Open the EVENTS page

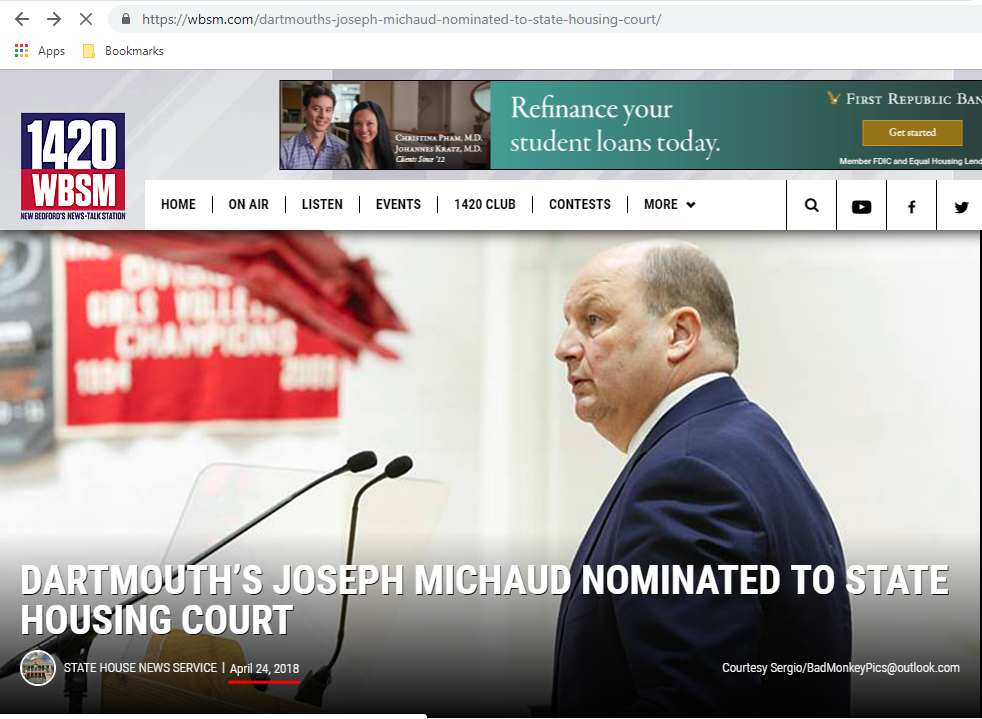click(398, 204)
